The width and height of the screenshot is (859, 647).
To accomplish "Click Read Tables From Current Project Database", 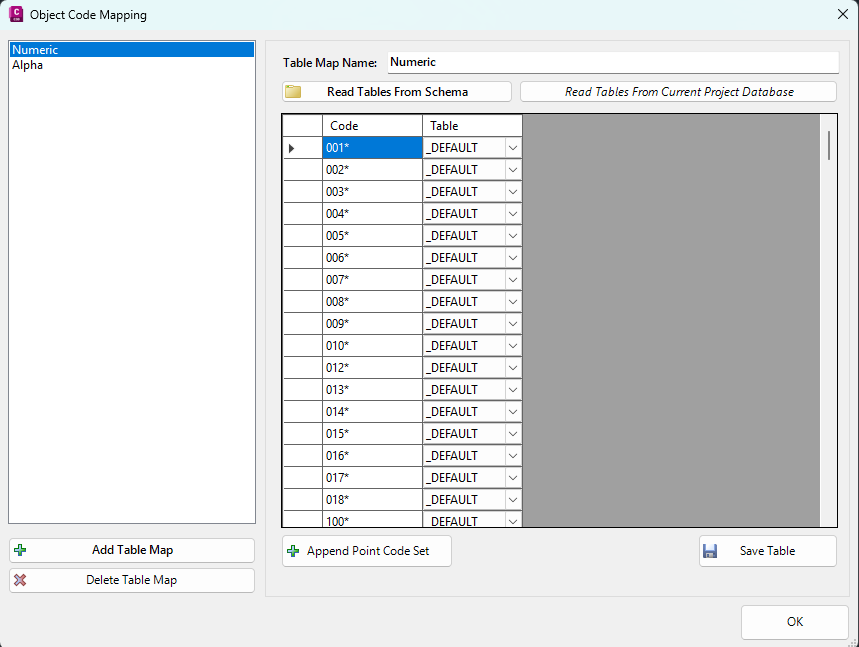I will [678, 92].
